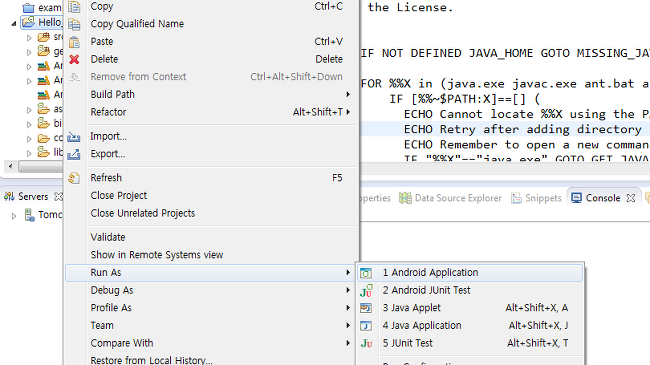650x365 pixels.
Task: Choose 3 Java Applet
Action: (x=471, y=308)
